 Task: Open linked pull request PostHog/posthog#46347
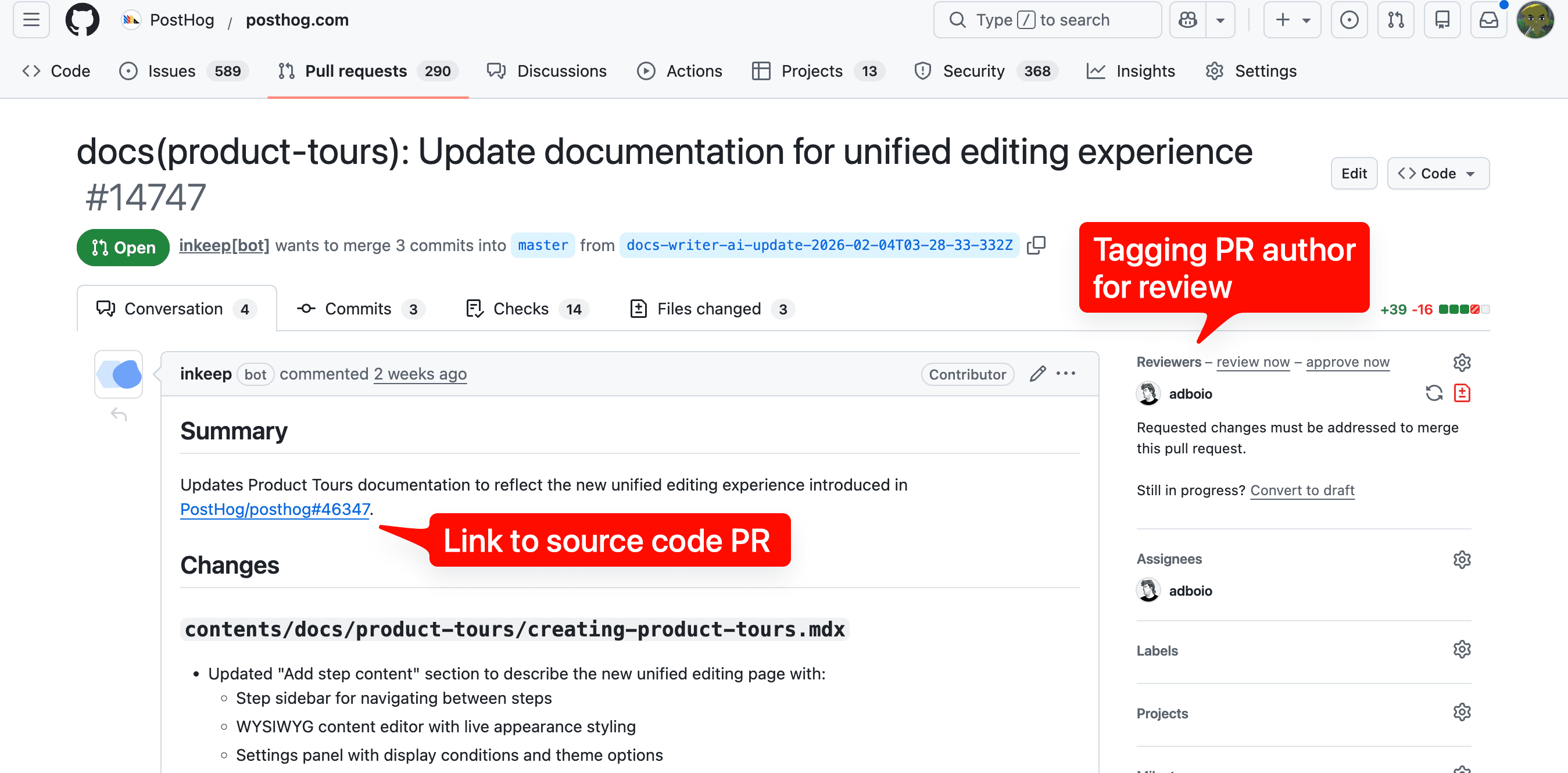274,510
